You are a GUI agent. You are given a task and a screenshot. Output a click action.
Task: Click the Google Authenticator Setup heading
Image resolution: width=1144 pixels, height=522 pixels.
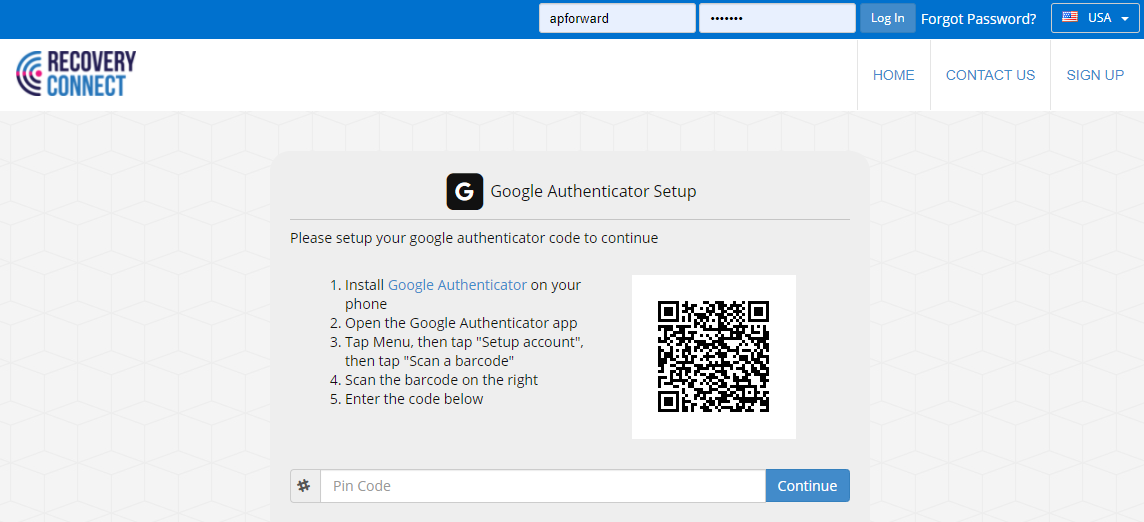tap(593, 192)
